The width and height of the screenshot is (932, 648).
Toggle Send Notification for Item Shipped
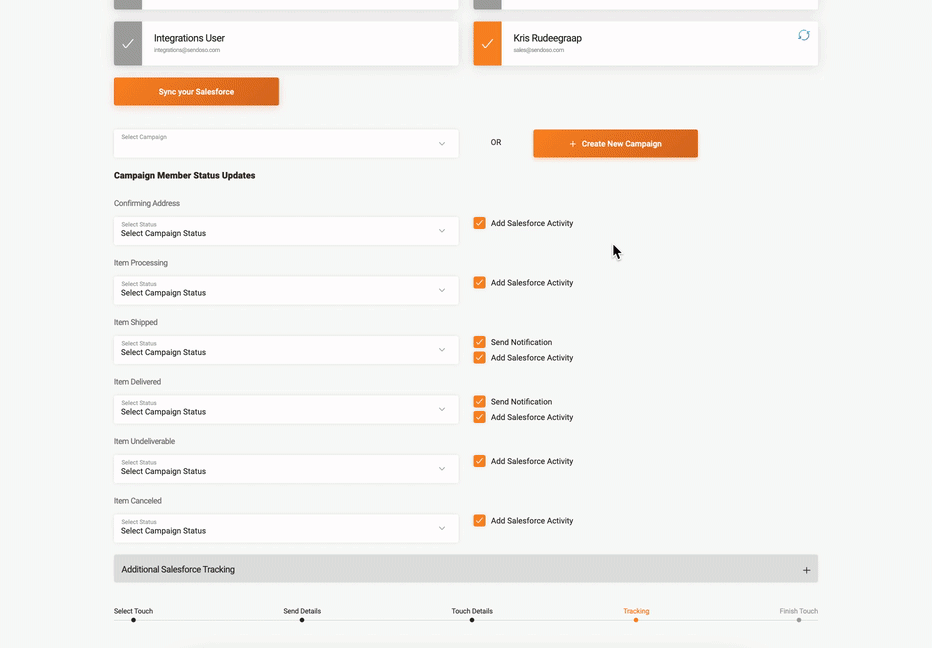[480, 342]
